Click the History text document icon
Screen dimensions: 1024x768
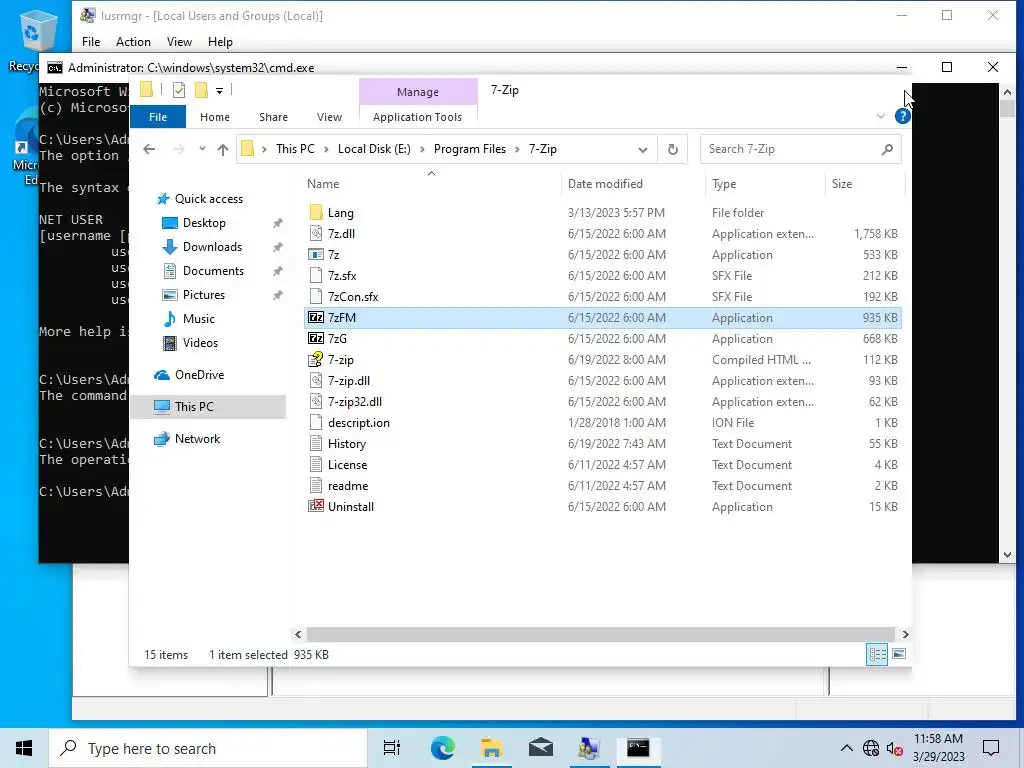pyautogui.click(x=316, y=444)
